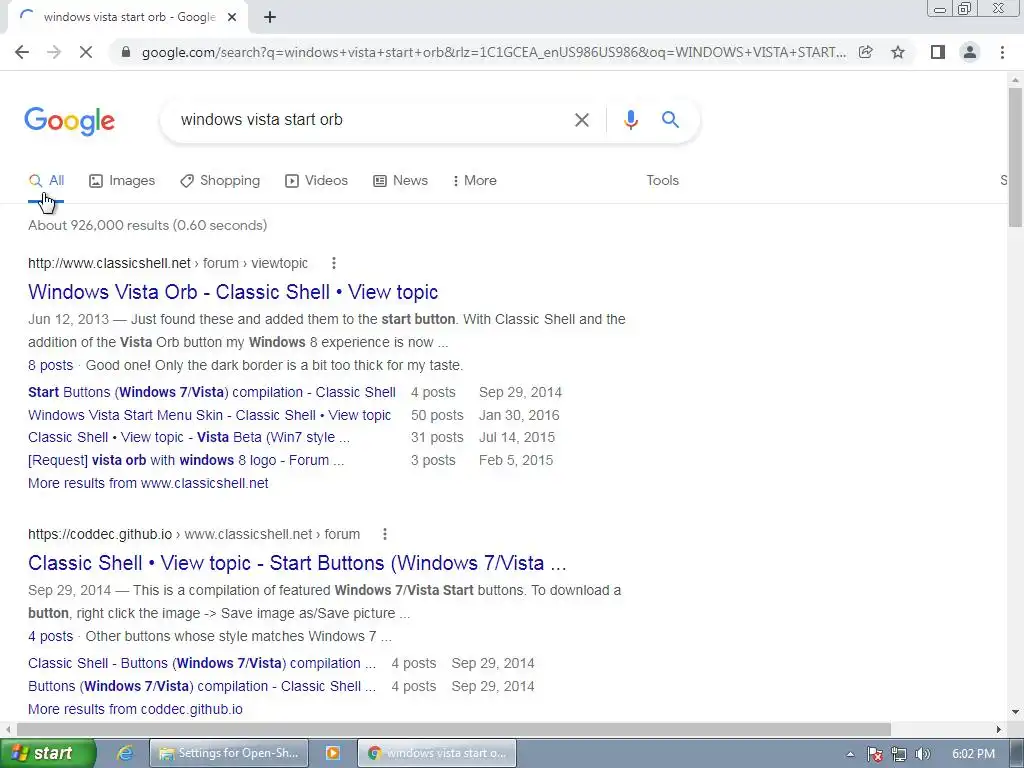Viewport: 1024px width, 768px height.
Task: Select Chrome window taskbar button
Action: pyautogui.click(x=437, y=753)
